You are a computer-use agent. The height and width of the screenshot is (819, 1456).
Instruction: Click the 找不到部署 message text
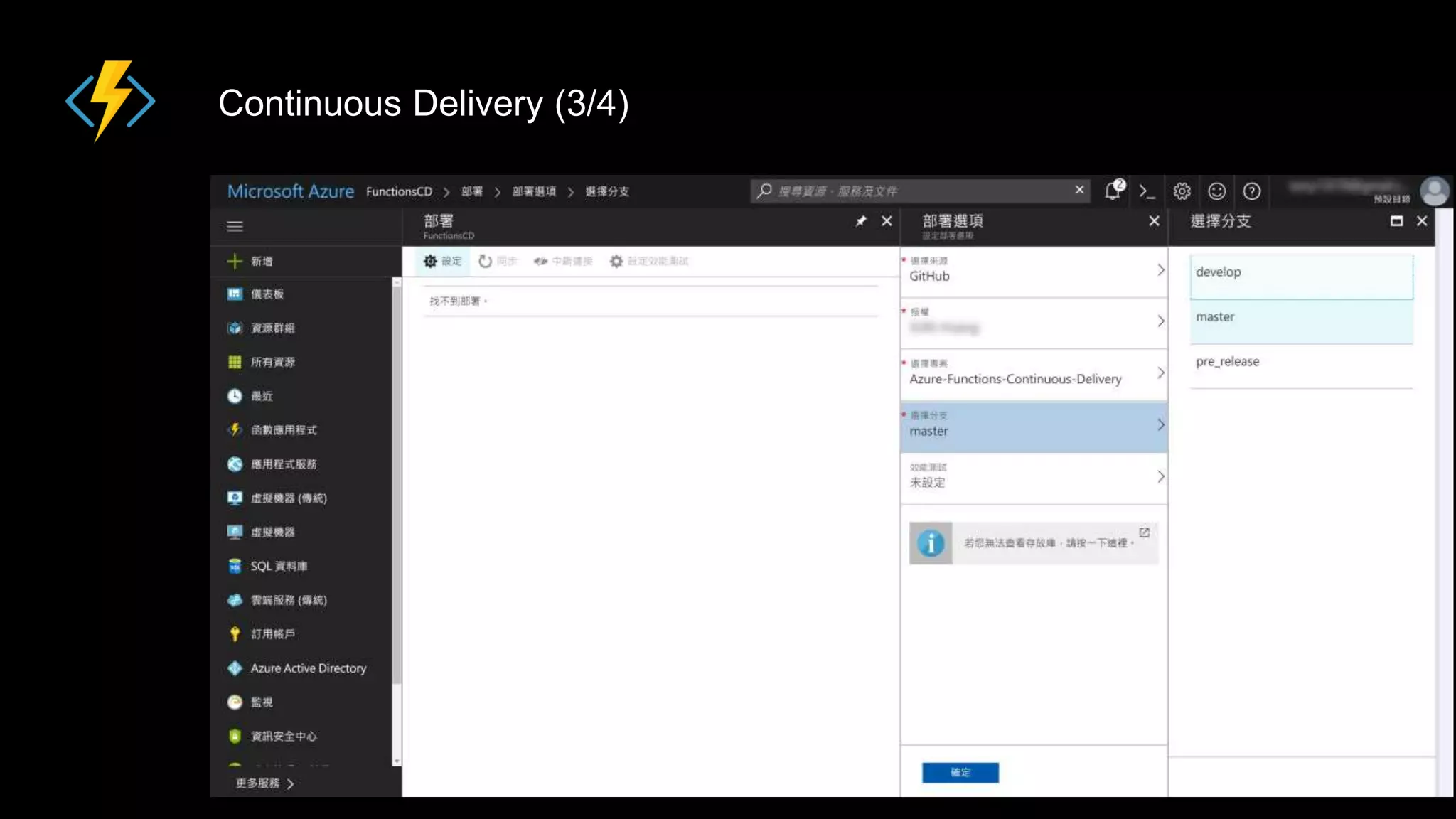click(x=458, y=301)
